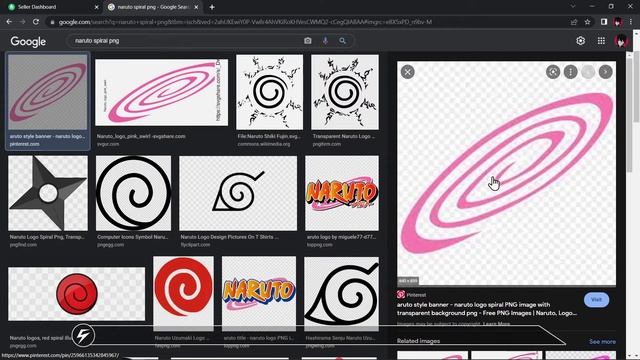The height and width of the screenshot is (360, 640).
Task: Open Computer Icons Symbol black spiral thumbnail
Action: click(133, 193)
